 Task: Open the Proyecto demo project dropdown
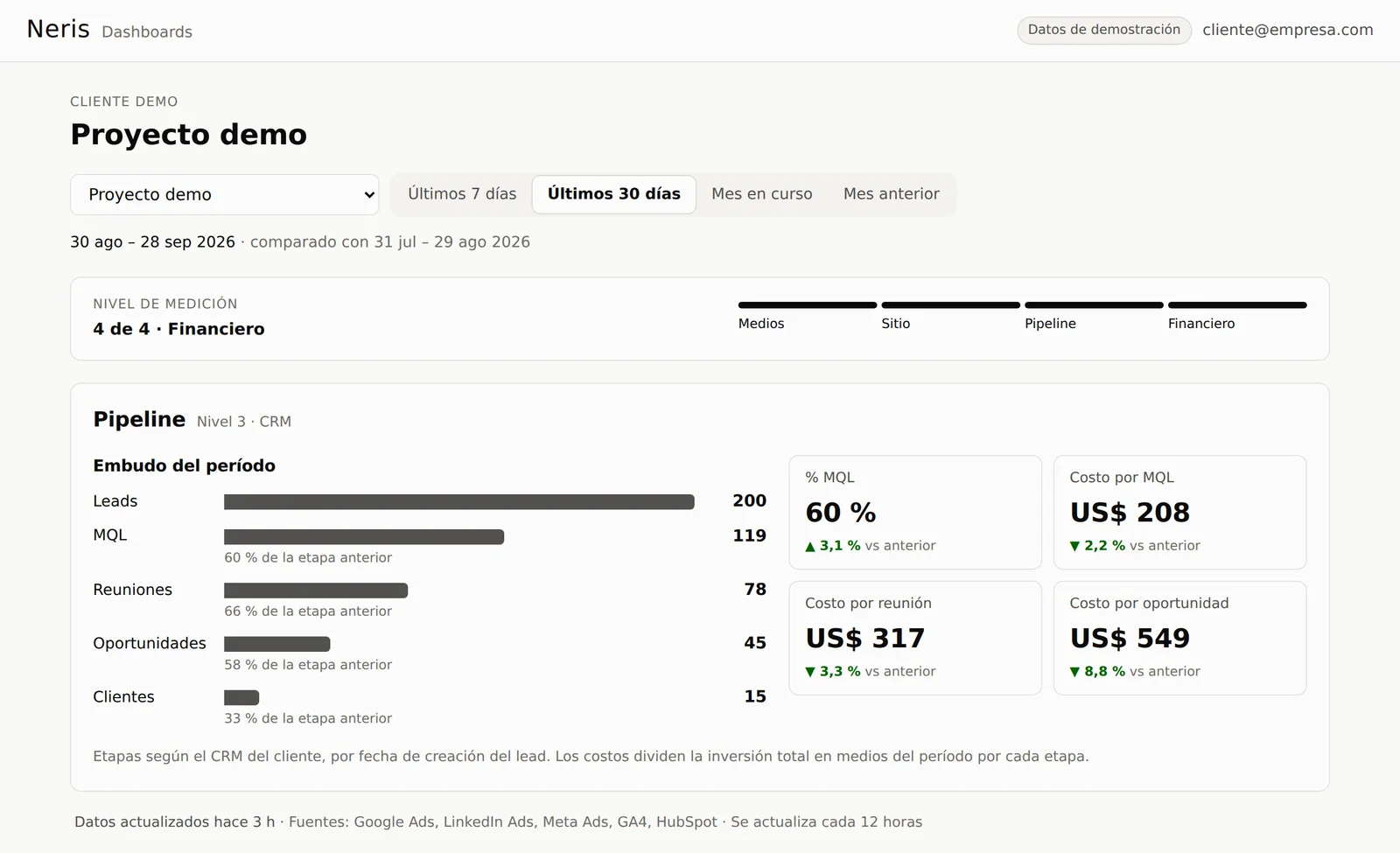tap(224, 194)
